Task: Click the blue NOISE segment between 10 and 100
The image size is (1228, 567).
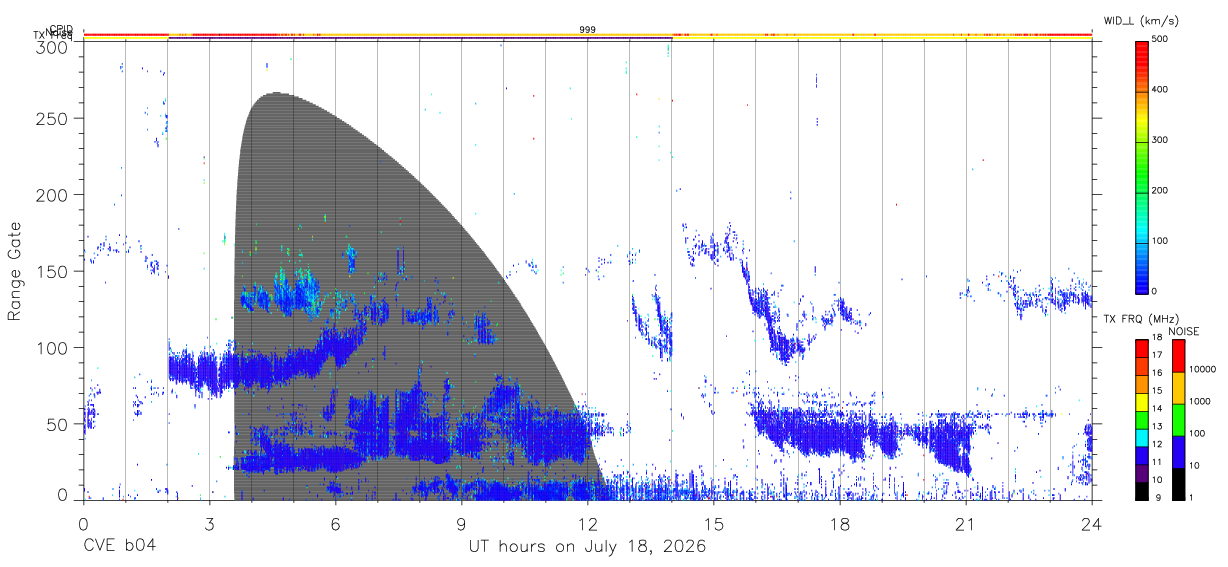Action: (1178, 451)
